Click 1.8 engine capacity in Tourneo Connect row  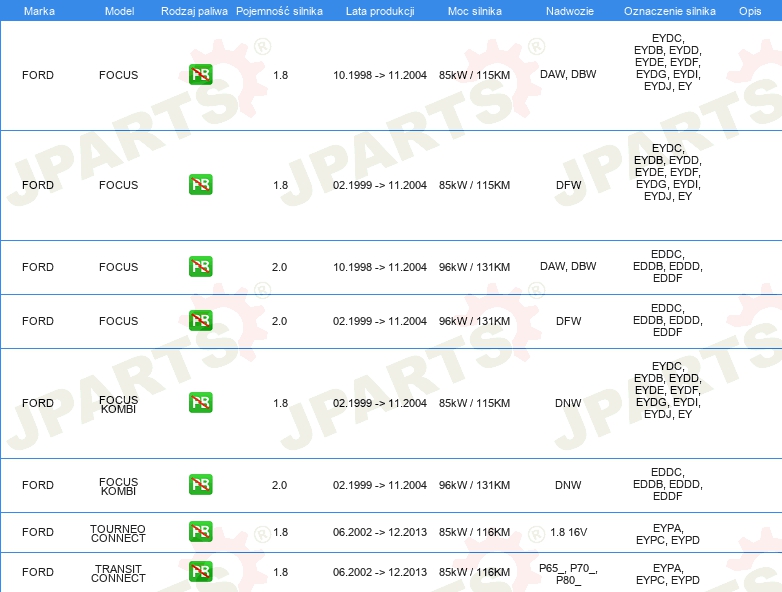tap(280, 532)
